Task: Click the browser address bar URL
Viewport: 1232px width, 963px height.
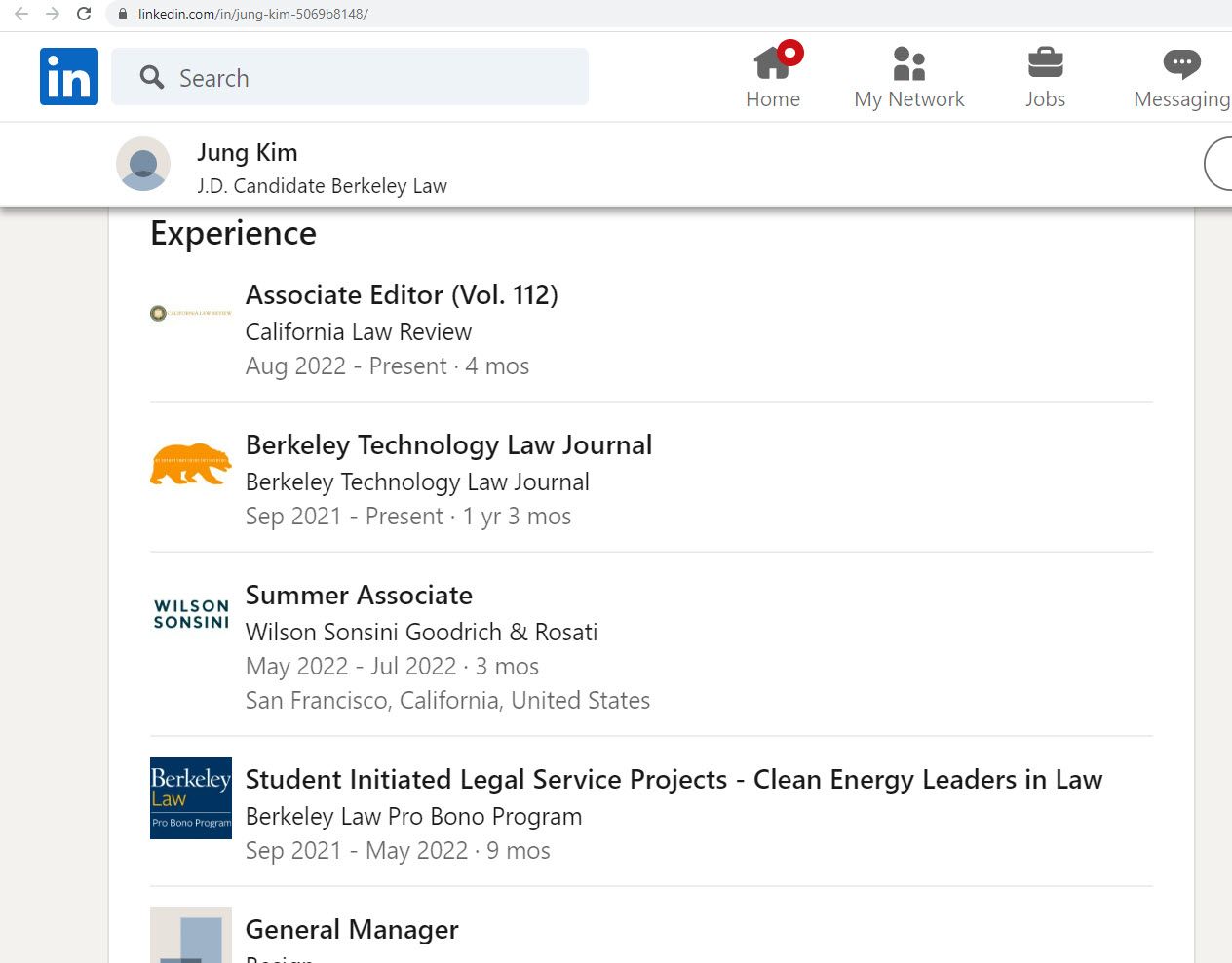Action: (253, 14)
